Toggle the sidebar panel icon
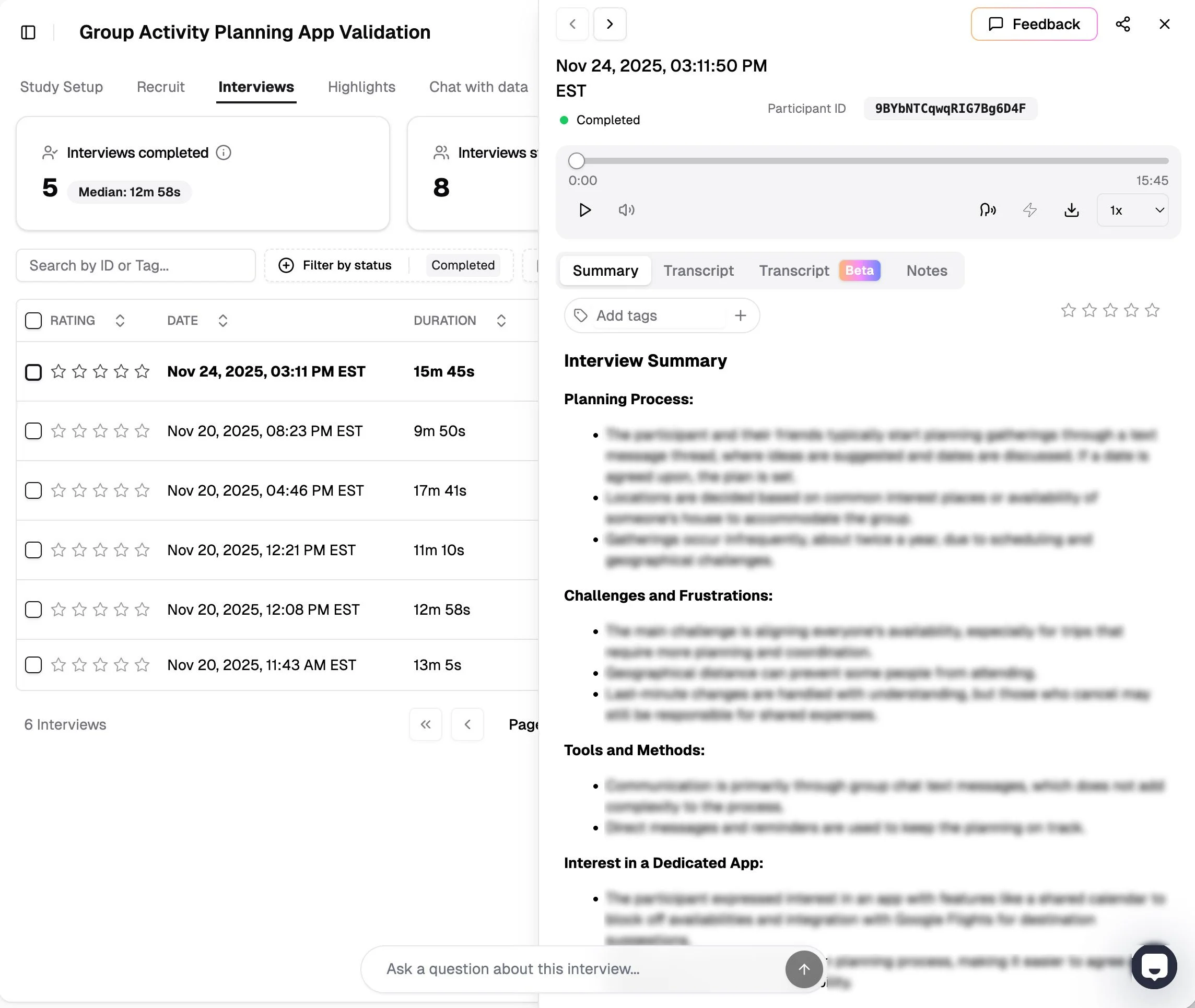The height and width of the screenshot is (1008, 1195). (28, 32)
